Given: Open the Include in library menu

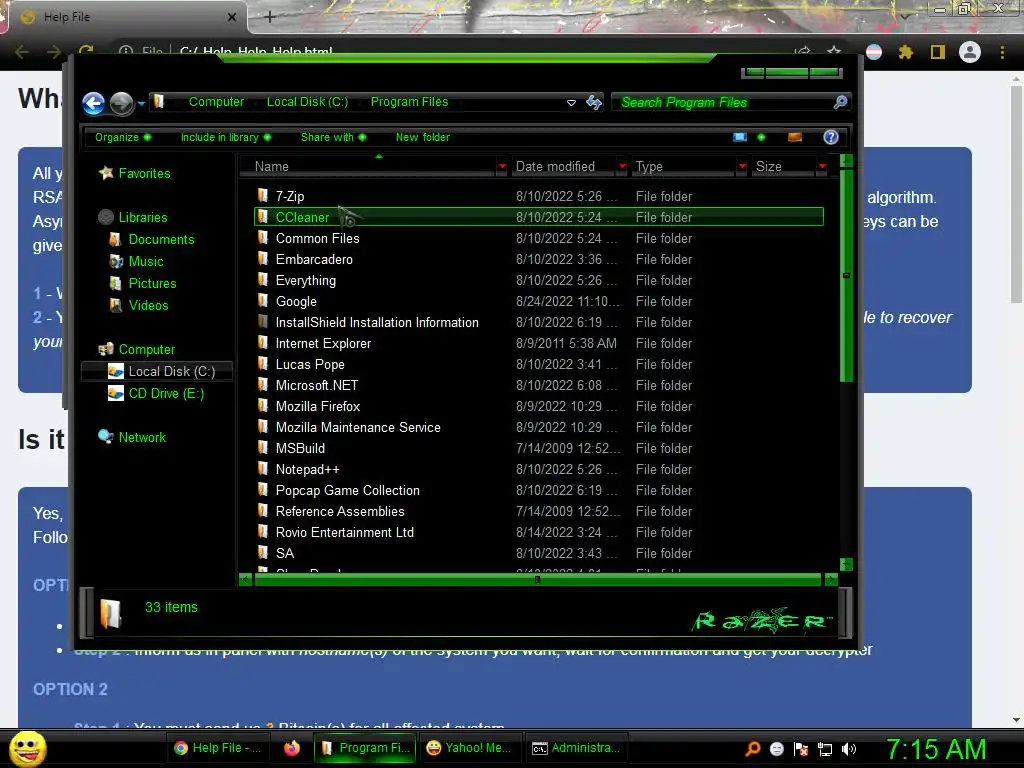Looking at the screenshot, I should pyautogui.click(x=225, y=137).
